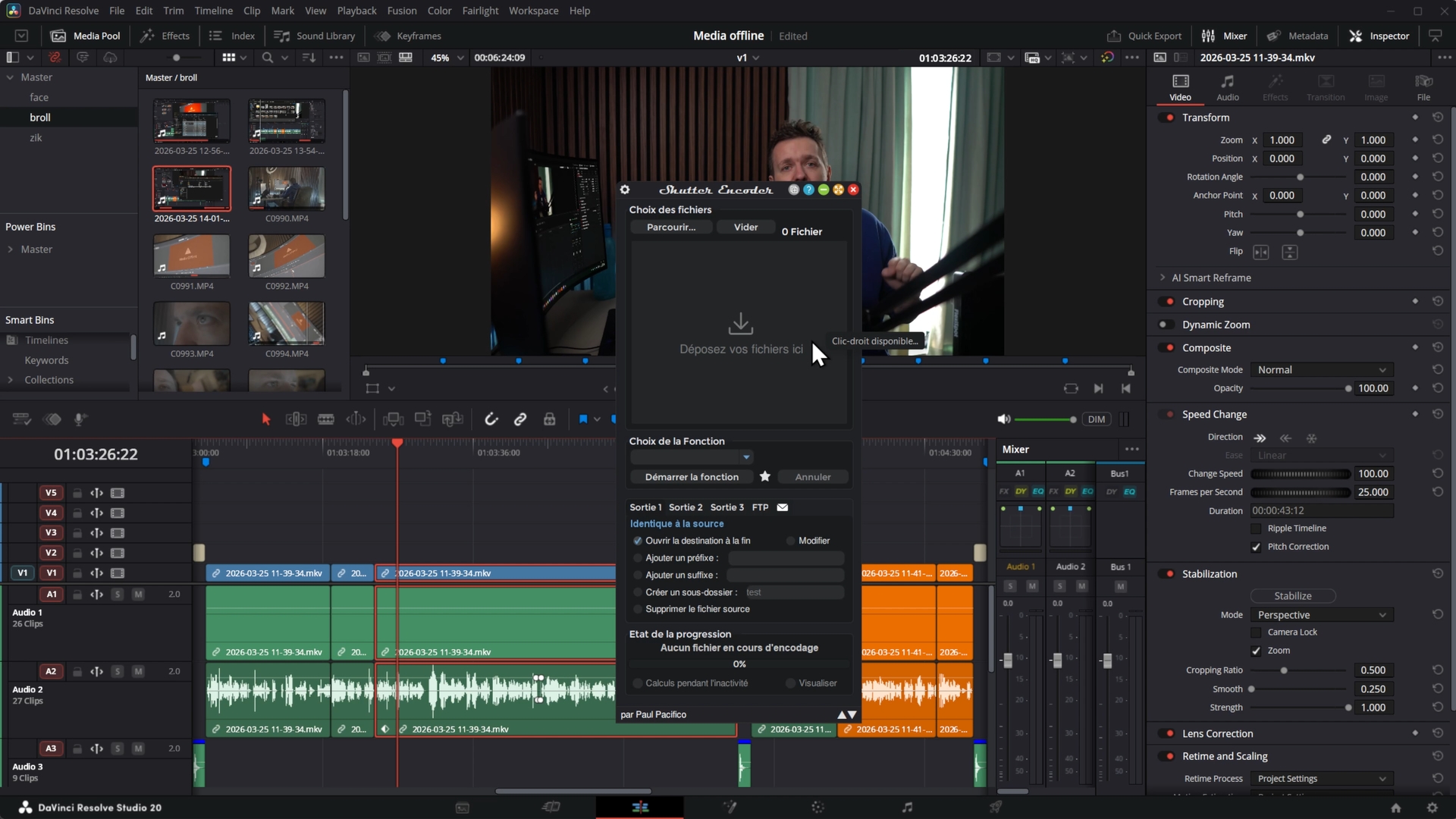The width and height of the screenshot is (1456, 819).
Task: Open the Fairlight page music note icon
Action: click(x=907, y=808)
